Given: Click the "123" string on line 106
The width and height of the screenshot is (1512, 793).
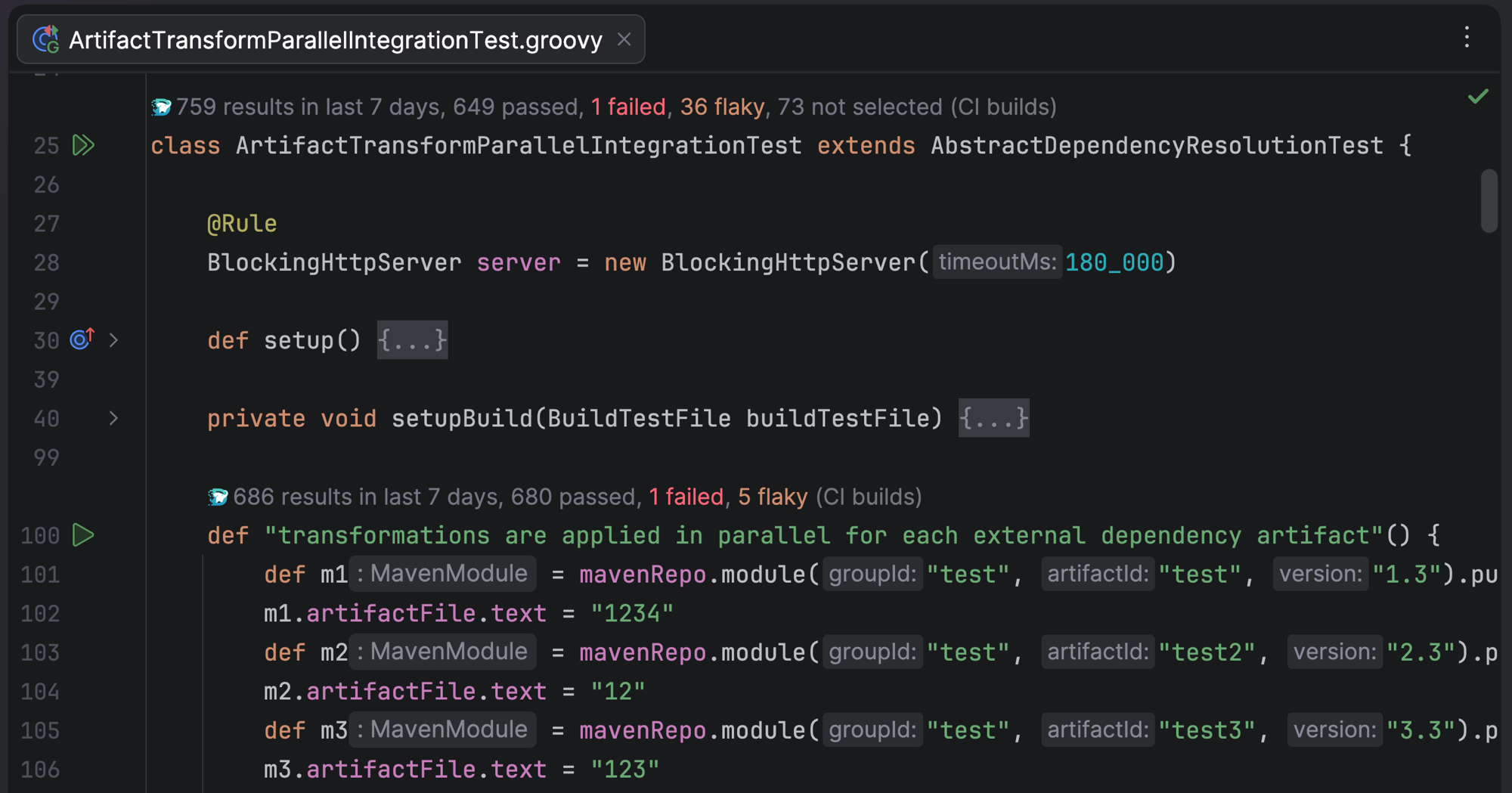Looking at the screenshot, I should [x=625, y=769].
